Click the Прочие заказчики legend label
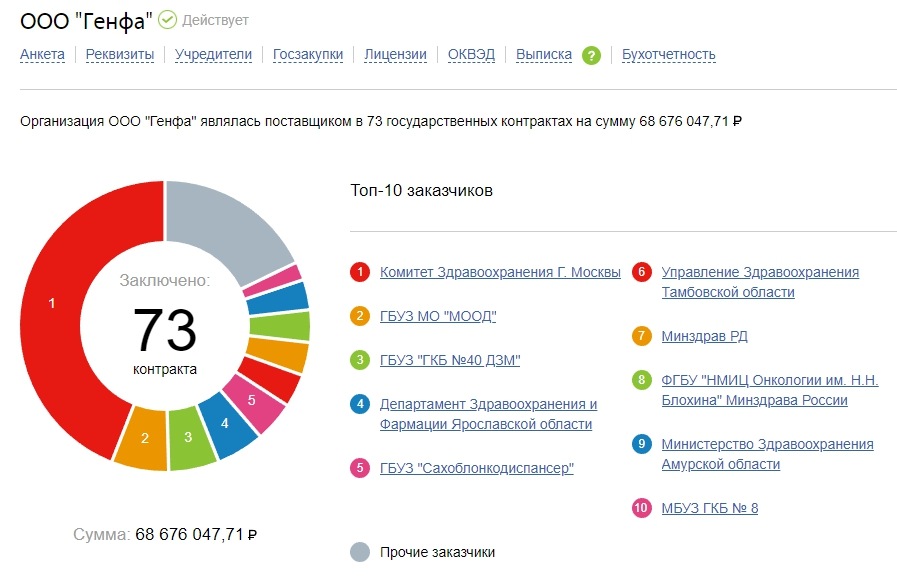Viewport: 897px width, 588px height. tap(438, 553)
